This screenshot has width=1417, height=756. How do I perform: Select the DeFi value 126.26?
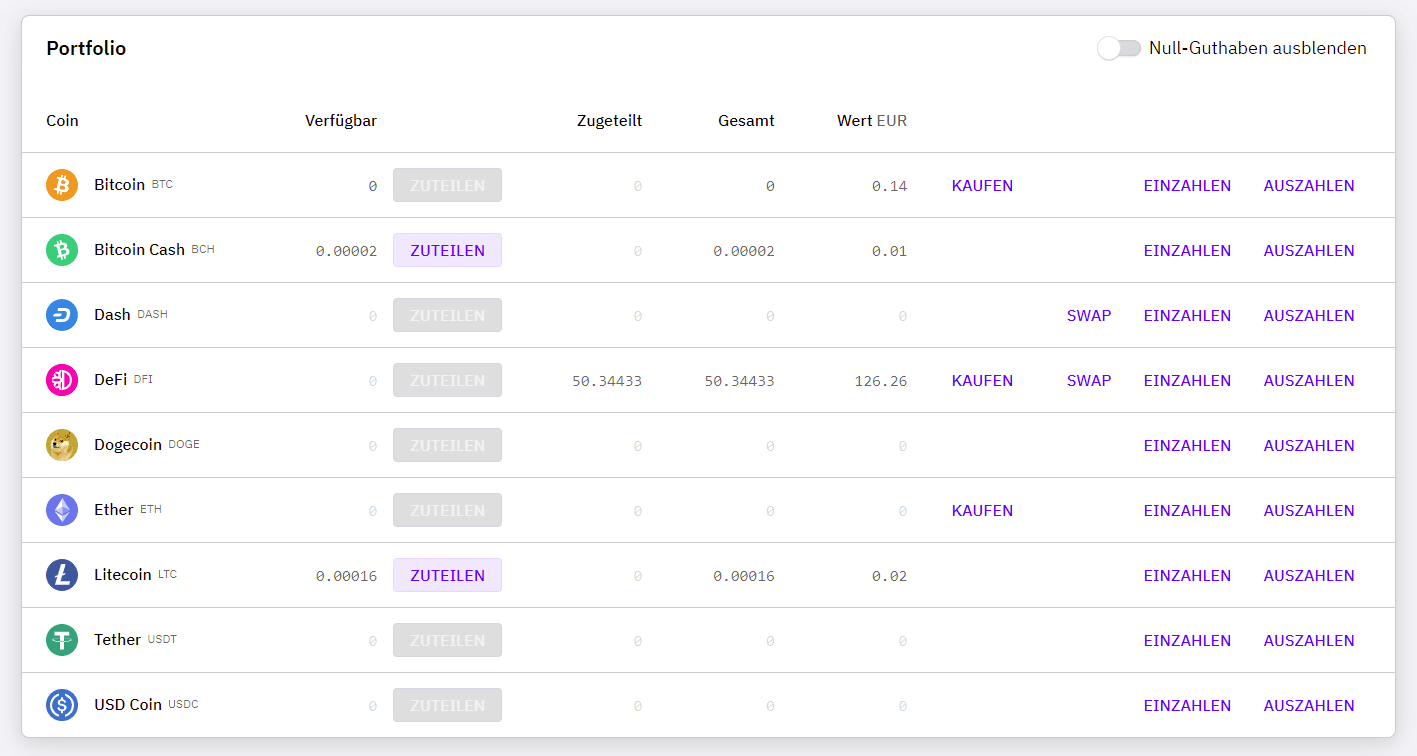point(881,381)
